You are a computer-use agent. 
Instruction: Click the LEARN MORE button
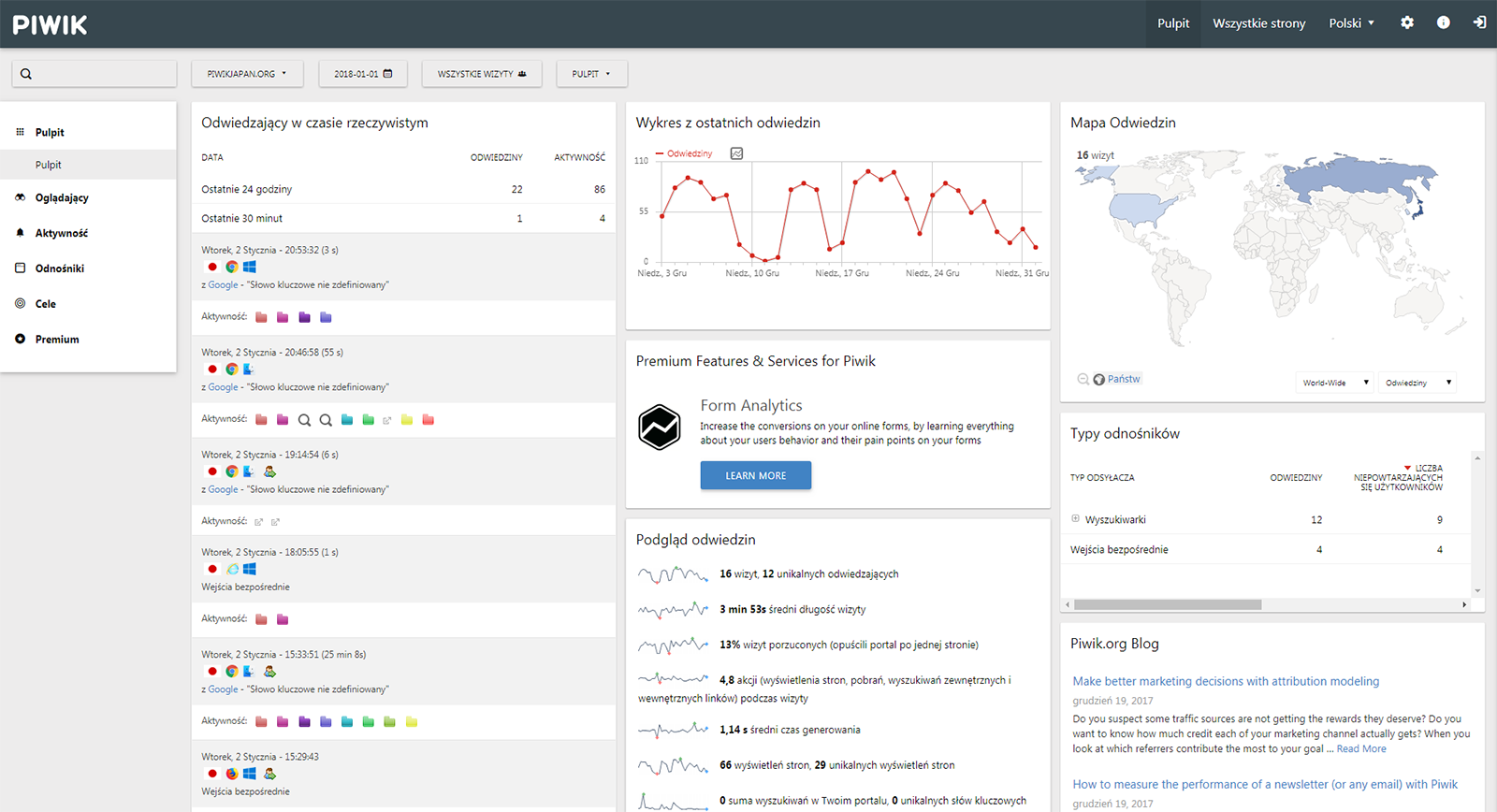pyautogui.click(x=756, y=475)
